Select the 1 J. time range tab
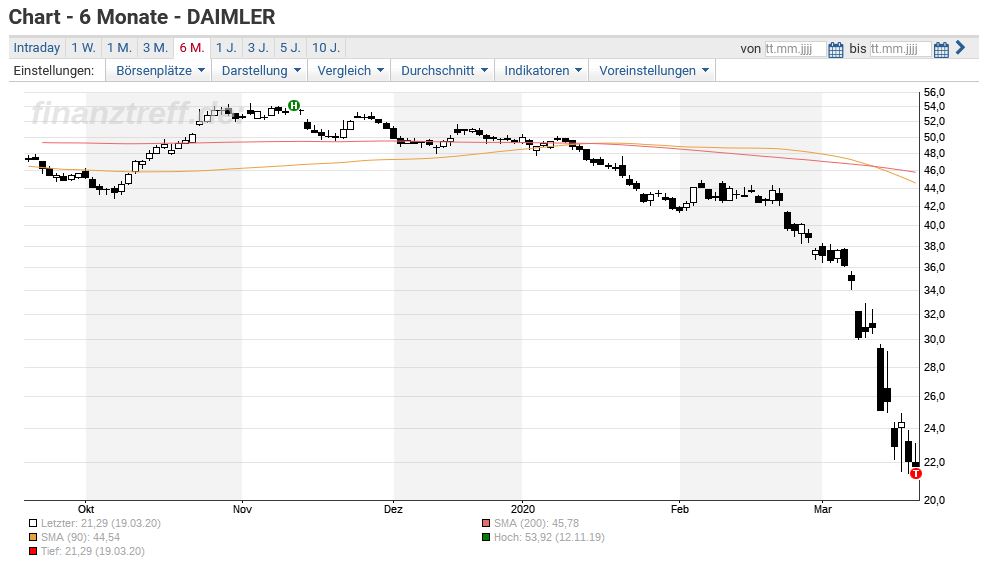 [226, 48]
